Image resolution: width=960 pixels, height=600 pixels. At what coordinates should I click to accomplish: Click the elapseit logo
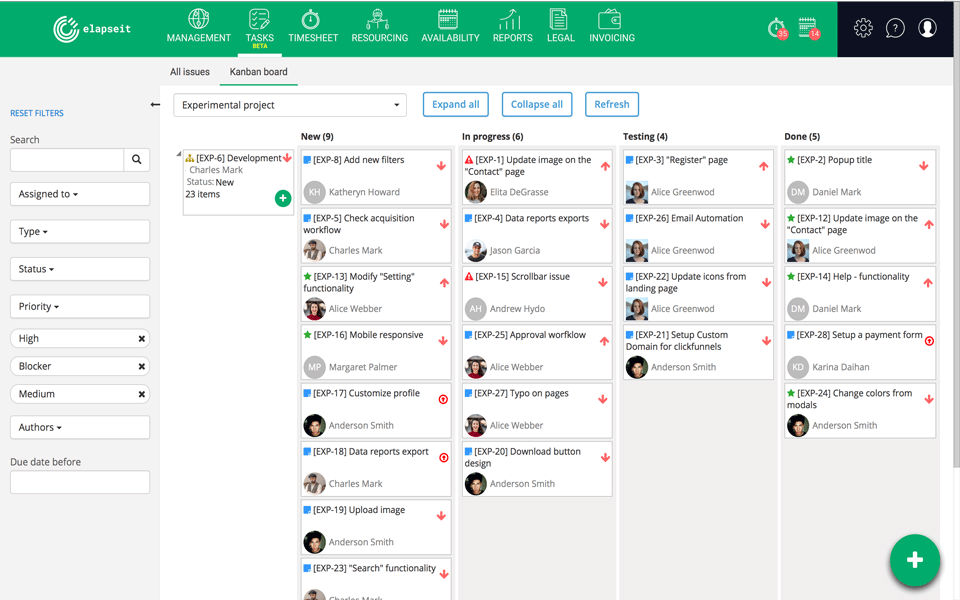[92, 29]
